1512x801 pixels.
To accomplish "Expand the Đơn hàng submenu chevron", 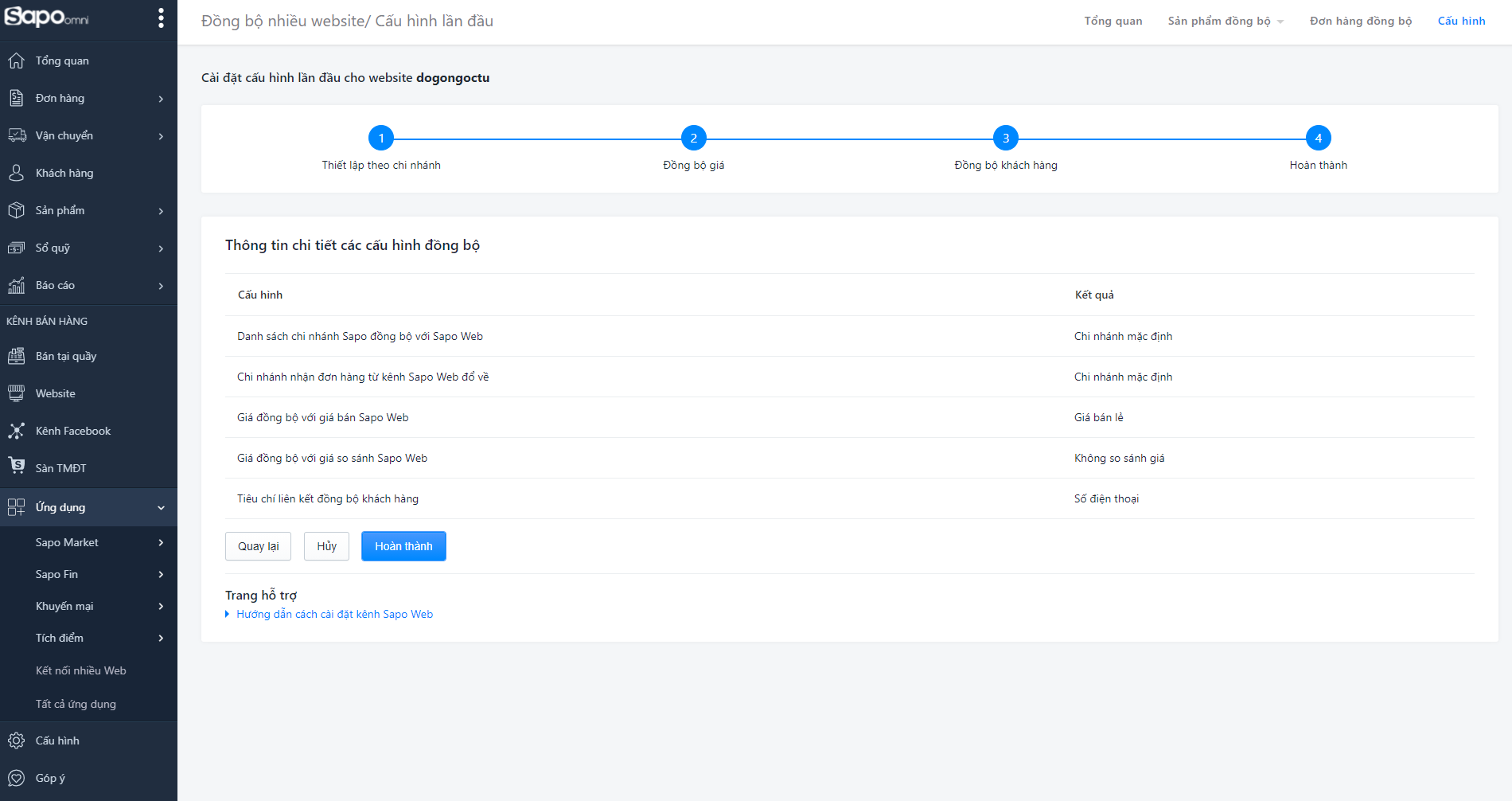I will coord(162,99).
